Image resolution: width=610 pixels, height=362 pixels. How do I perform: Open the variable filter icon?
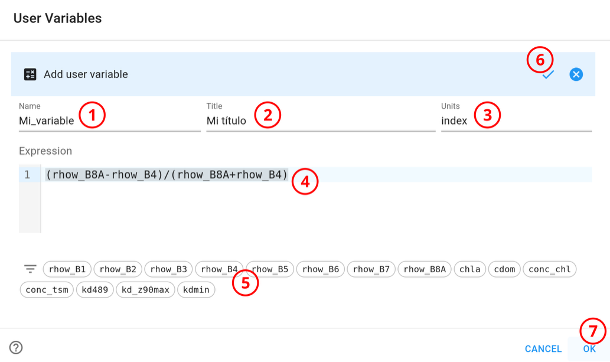pyautogui.click(x=30, y=269)
